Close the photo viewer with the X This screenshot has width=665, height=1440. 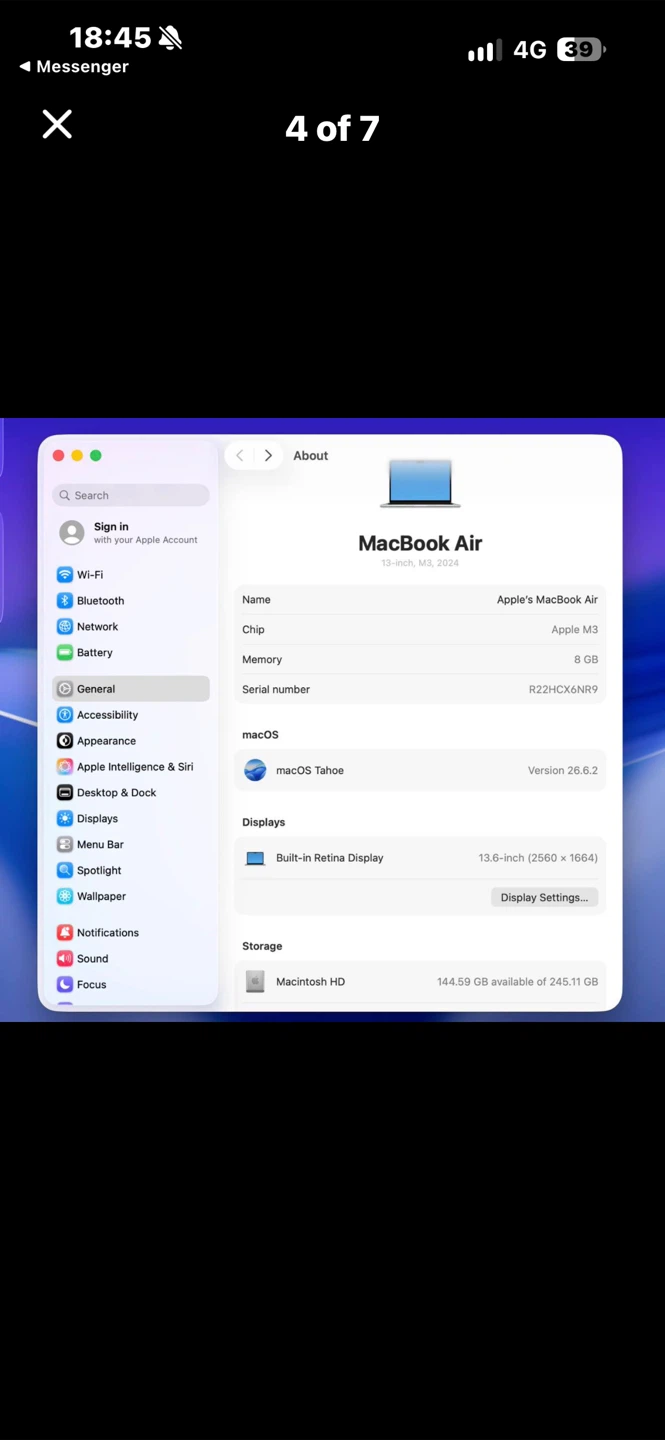[x=57, y=124]
